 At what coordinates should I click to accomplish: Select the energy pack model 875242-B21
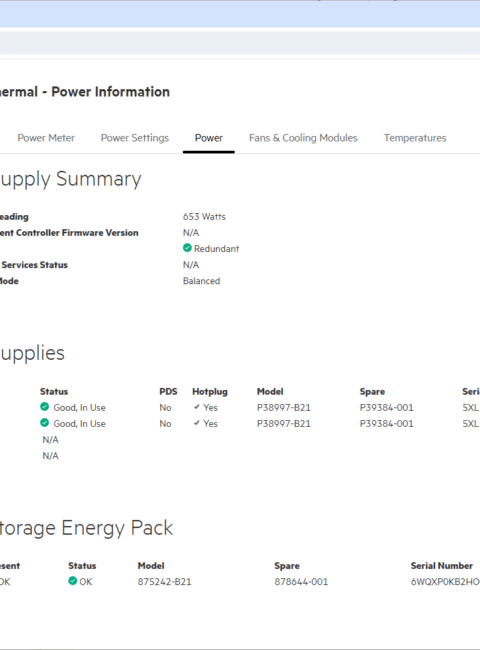pos(165,582)
